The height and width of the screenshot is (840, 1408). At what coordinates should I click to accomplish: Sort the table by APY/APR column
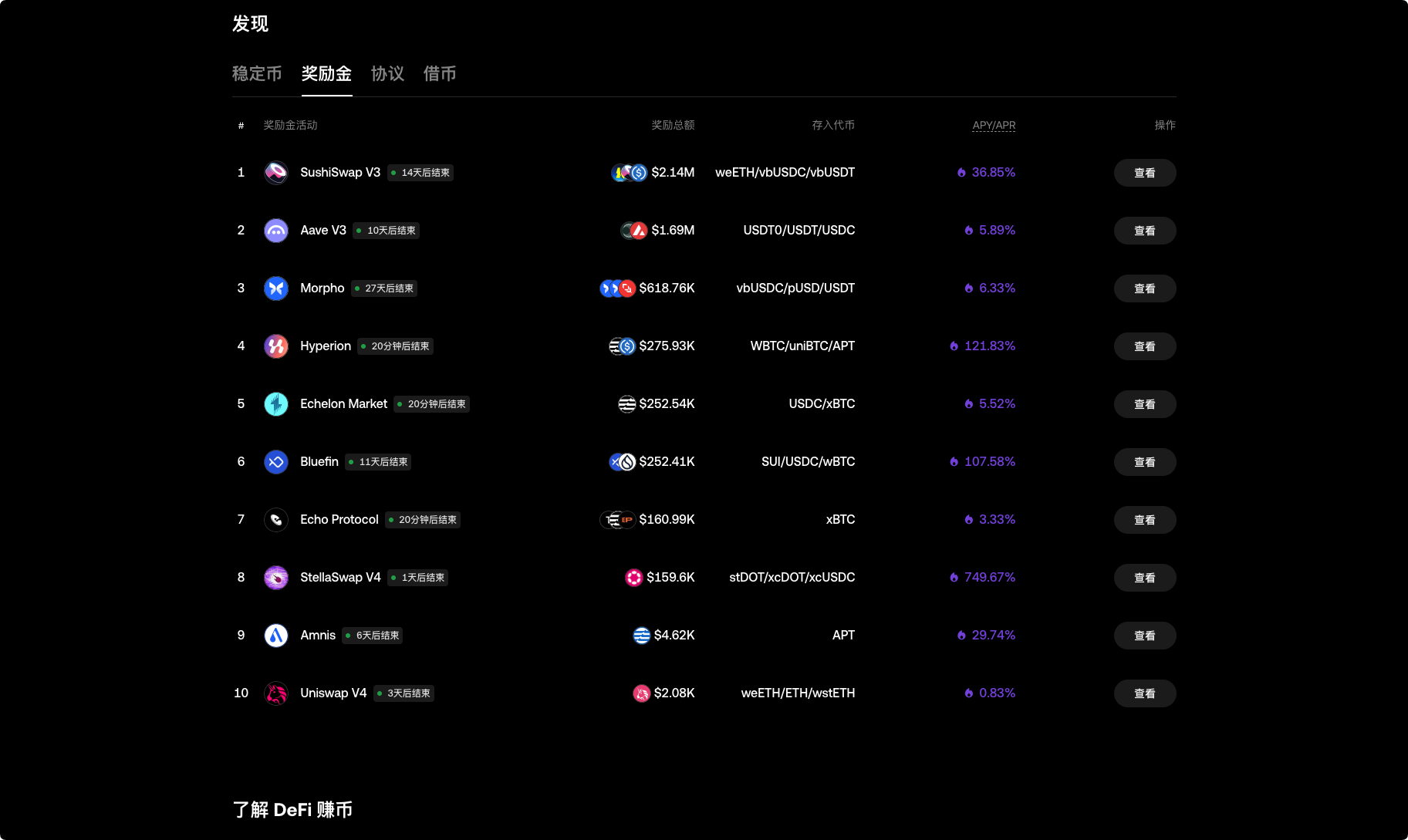[994, 124]
